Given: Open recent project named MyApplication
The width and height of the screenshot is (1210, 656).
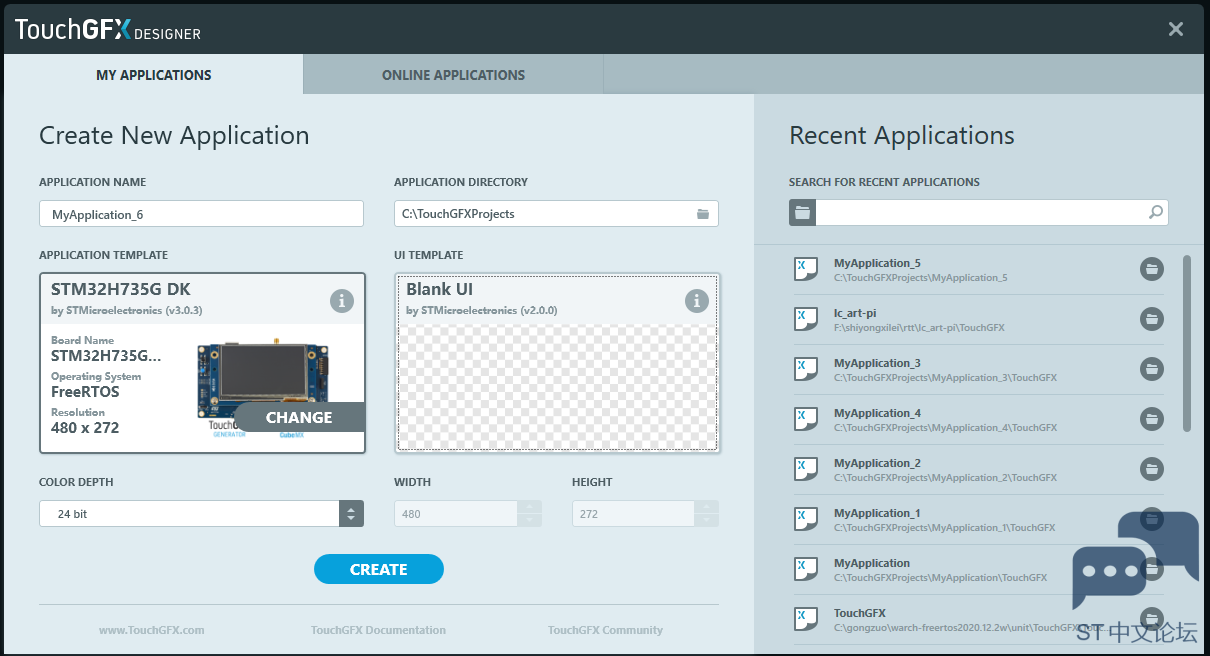Looking at the screenshot, I should (x=978, y=569).
